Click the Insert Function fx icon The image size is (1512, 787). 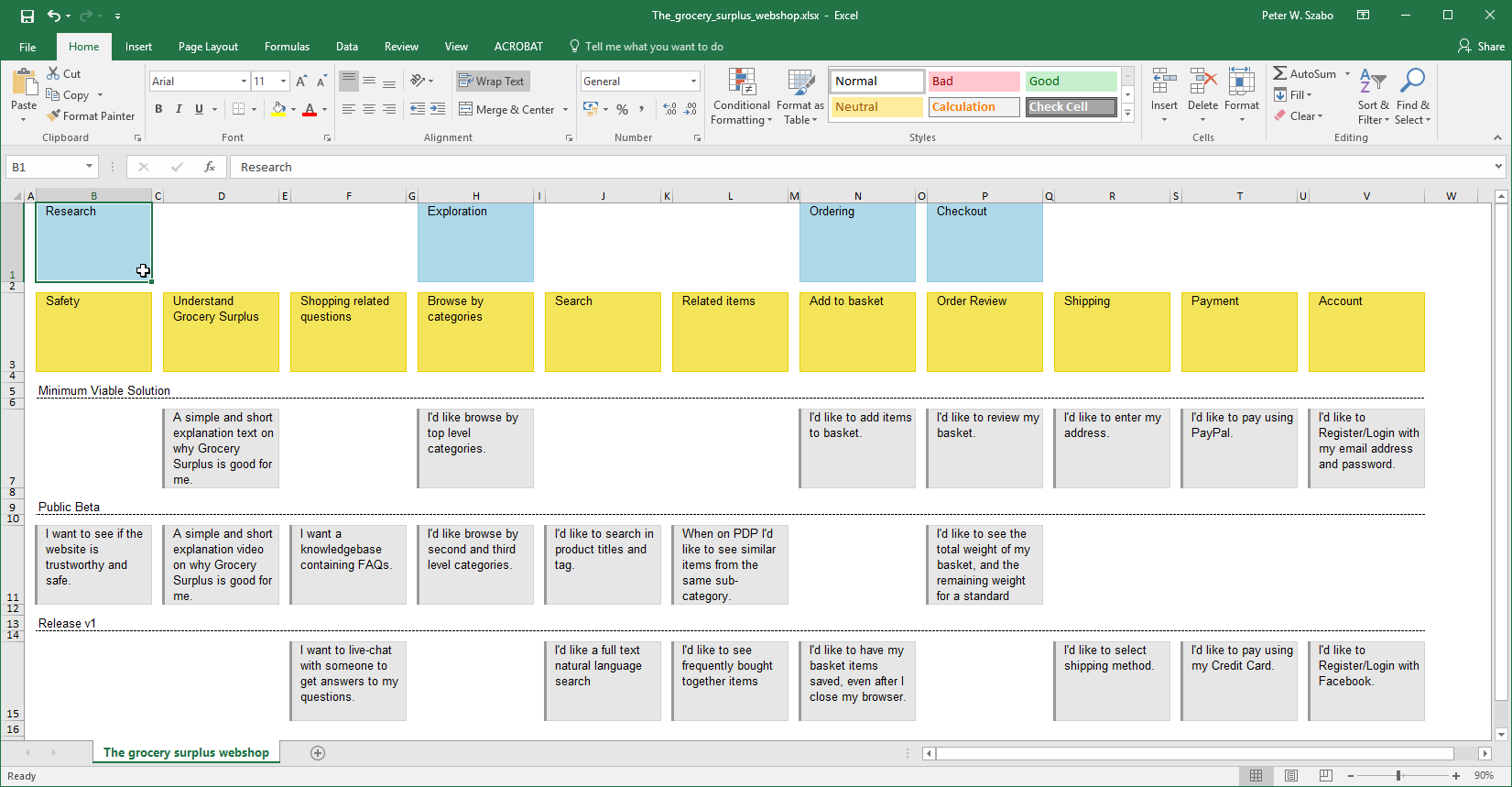pos(210,167)
